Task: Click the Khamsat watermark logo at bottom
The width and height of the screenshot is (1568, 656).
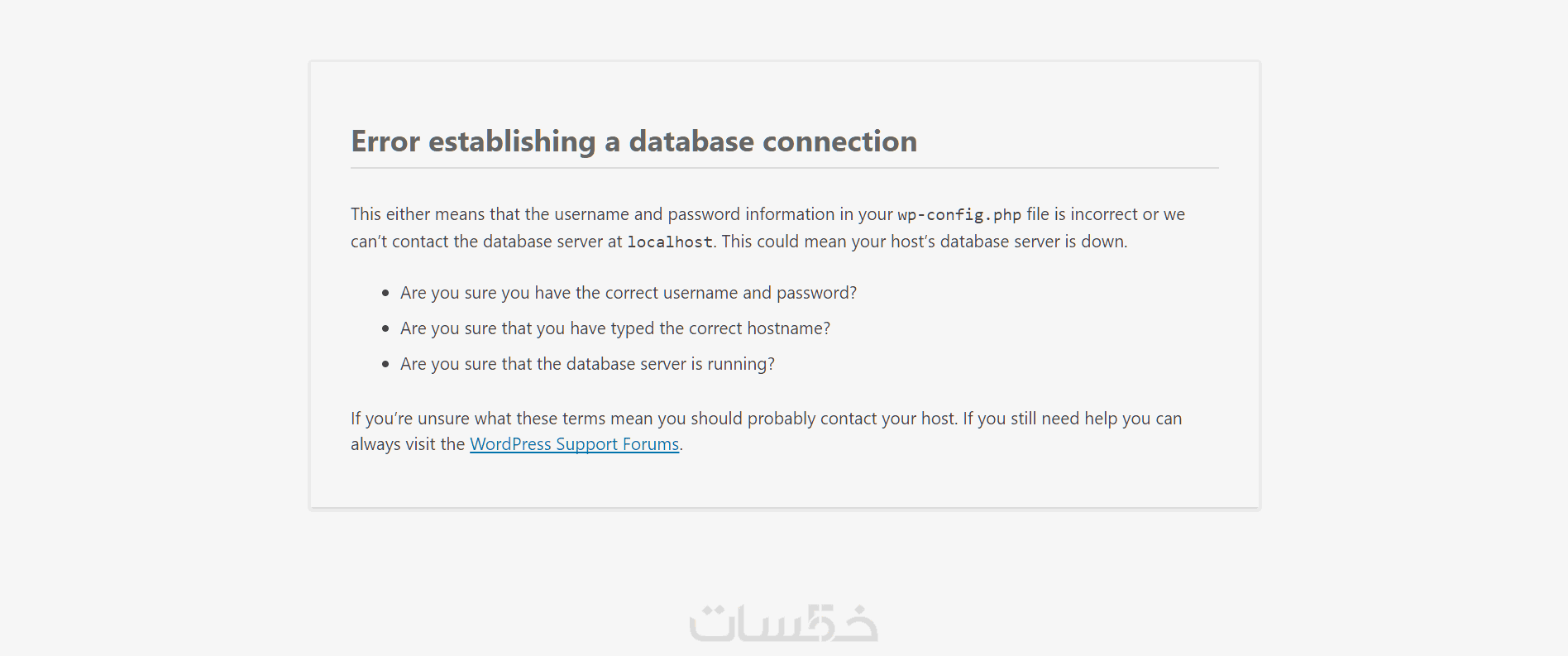Action: point(783,624)
